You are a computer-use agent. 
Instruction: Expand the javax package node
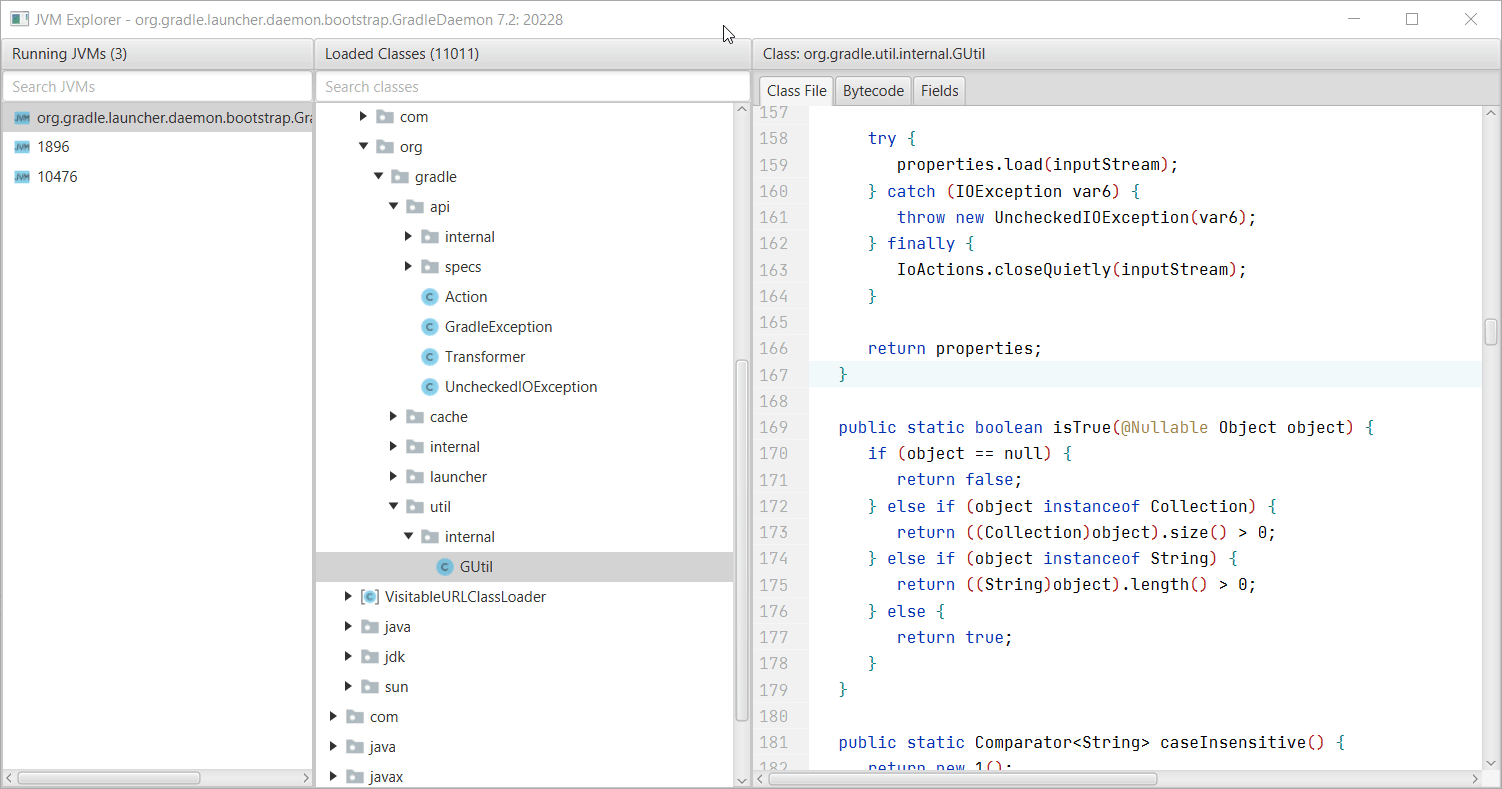tap(334, 777)
